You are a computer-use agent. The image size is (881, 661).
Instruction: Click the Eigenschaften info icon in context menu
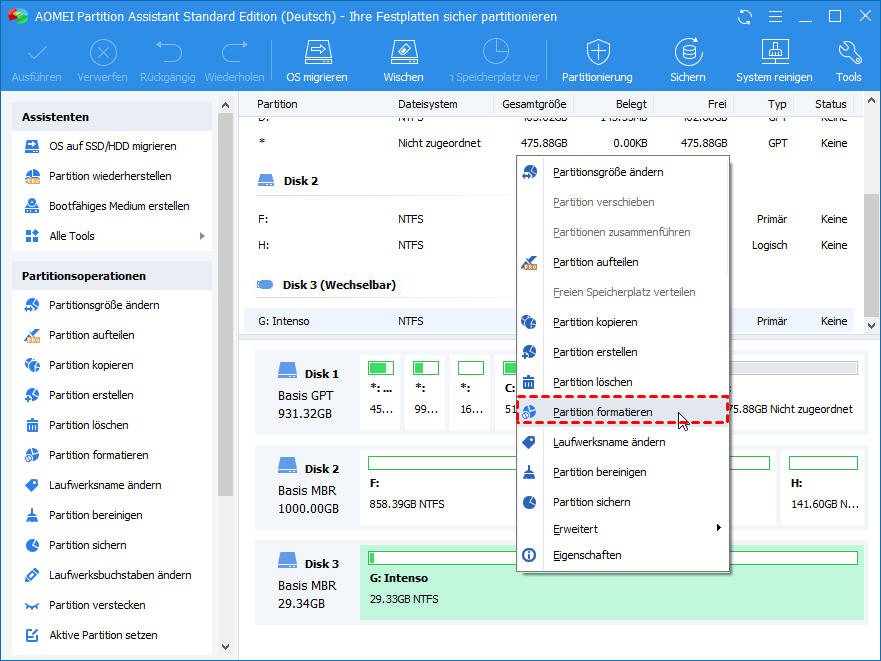pos(529,555)
